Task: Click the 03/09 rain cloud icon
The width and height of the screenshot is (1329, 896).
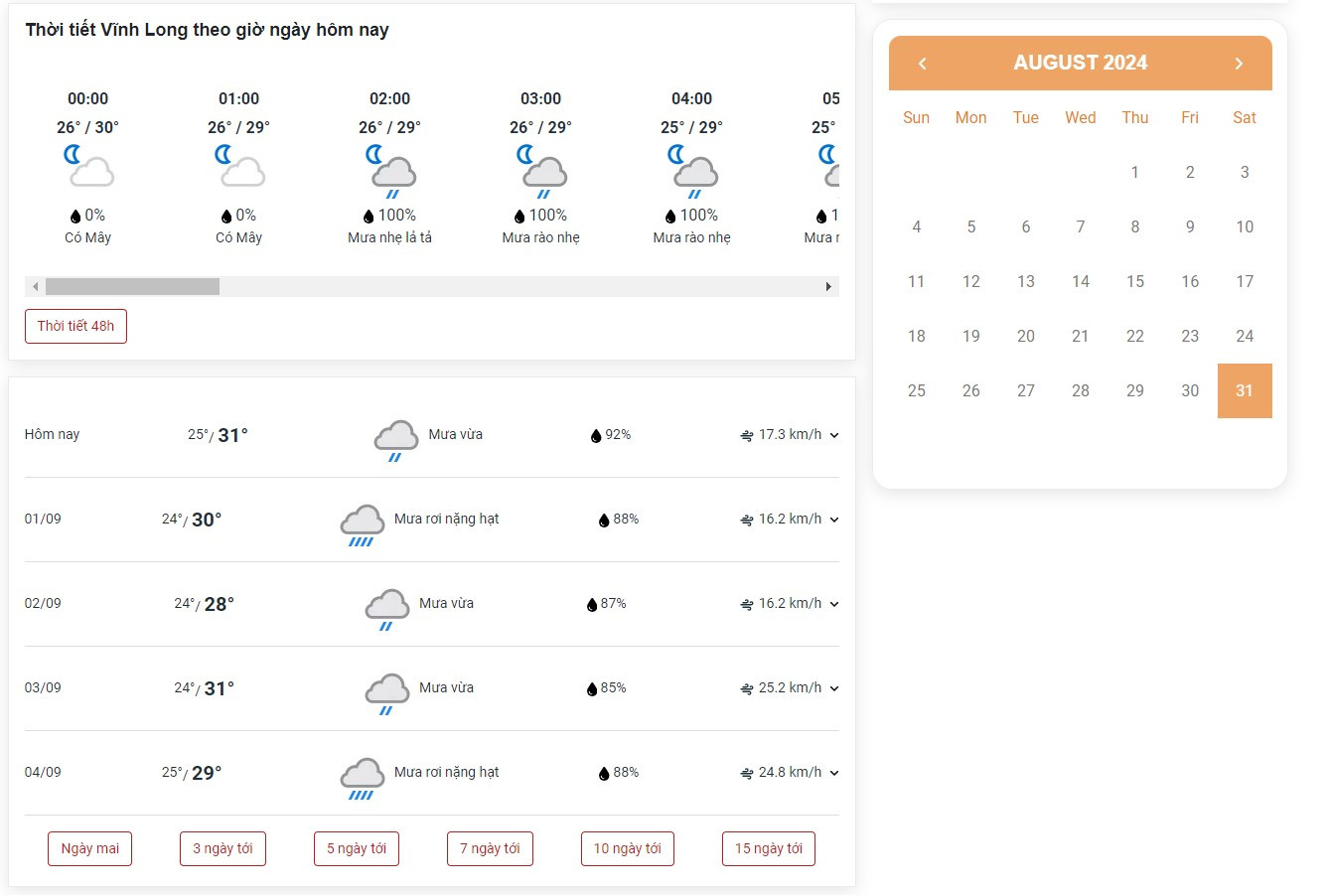Action: 386,693
